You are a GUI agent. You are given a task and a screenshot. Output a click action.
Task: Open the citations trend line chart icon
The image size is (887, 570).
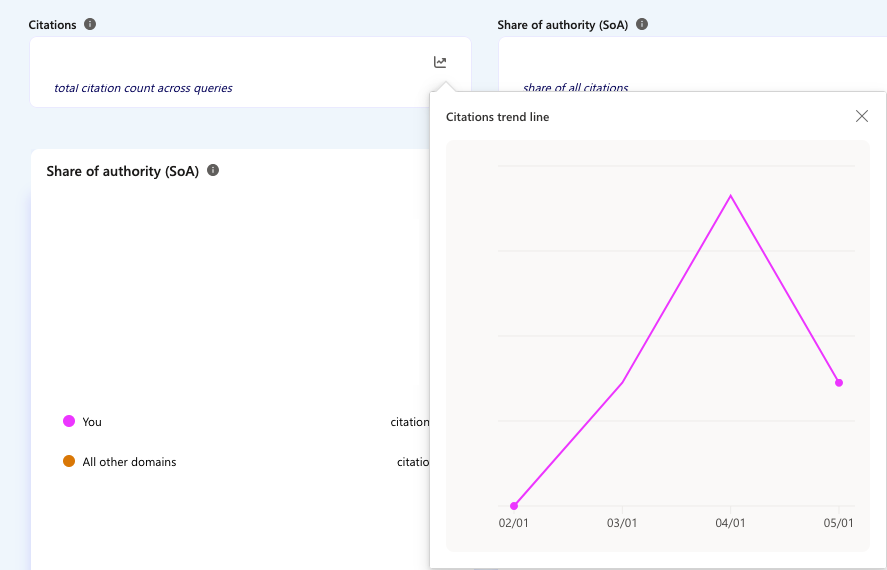pos(440,62)
